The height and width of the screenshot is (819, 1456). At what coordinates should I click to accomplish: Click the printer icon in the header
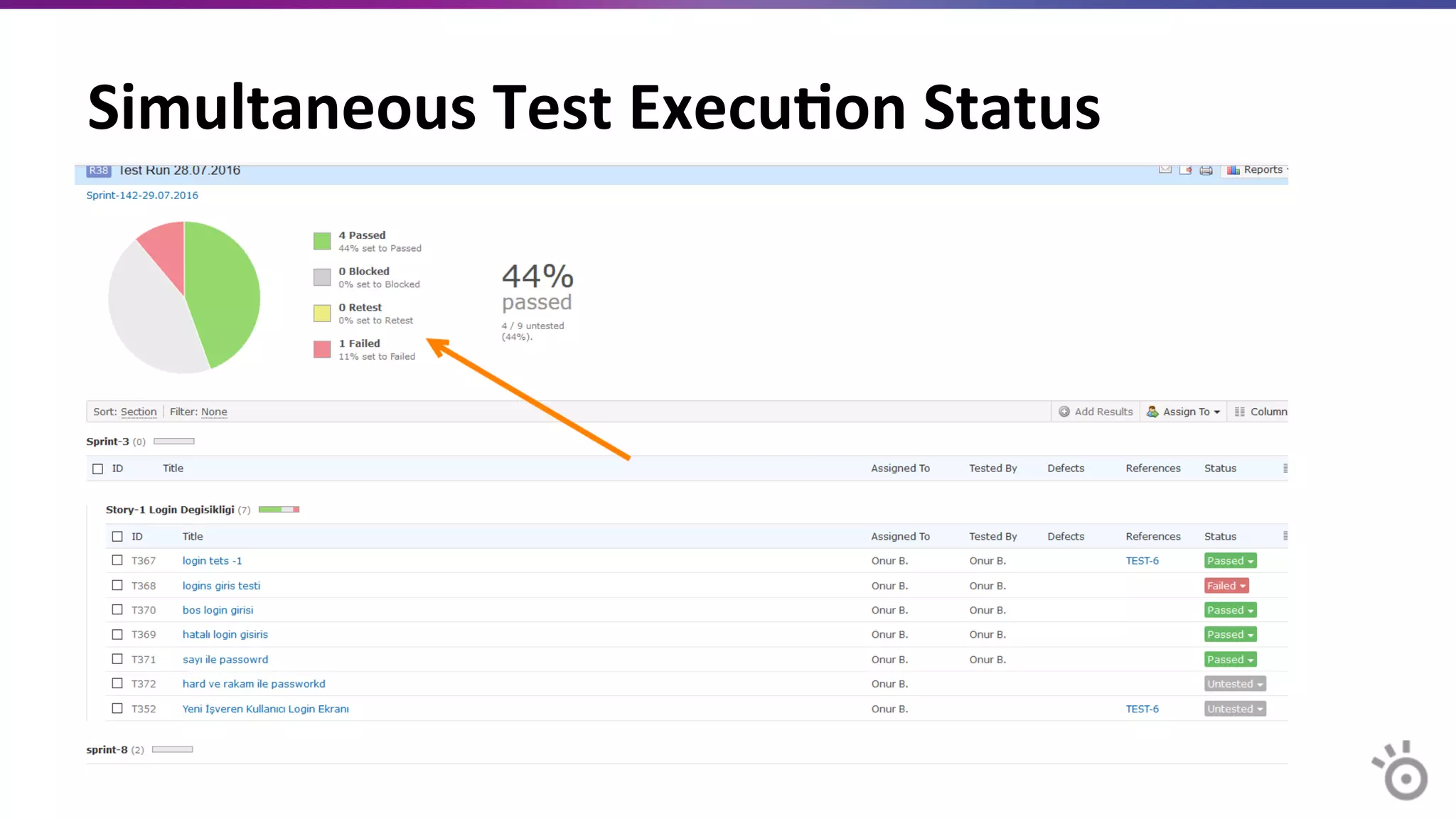(1206, 171)
